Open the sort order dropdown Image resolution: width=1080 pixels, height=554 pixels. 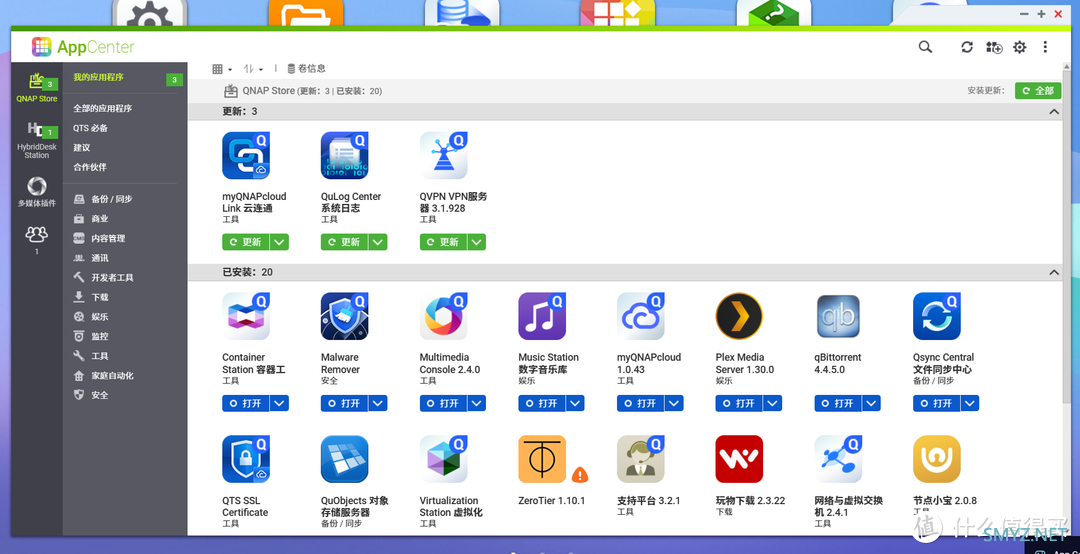pyautogui.click(x=253, y=69)
